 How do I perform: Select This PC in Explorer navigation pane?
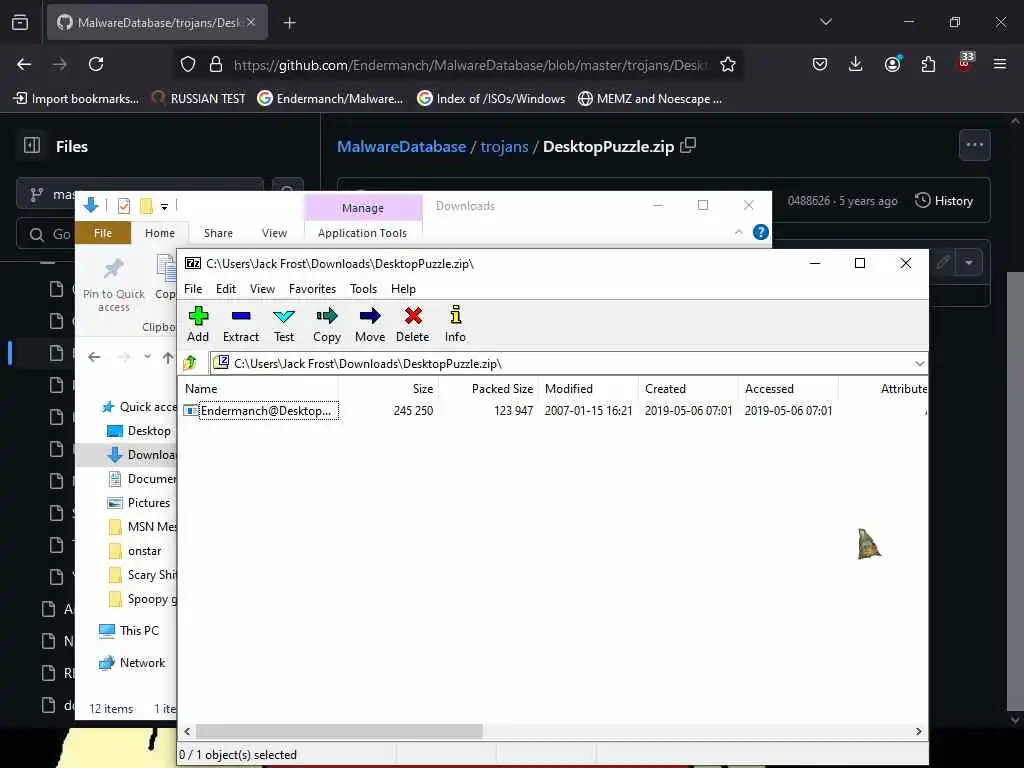point(131,631)
